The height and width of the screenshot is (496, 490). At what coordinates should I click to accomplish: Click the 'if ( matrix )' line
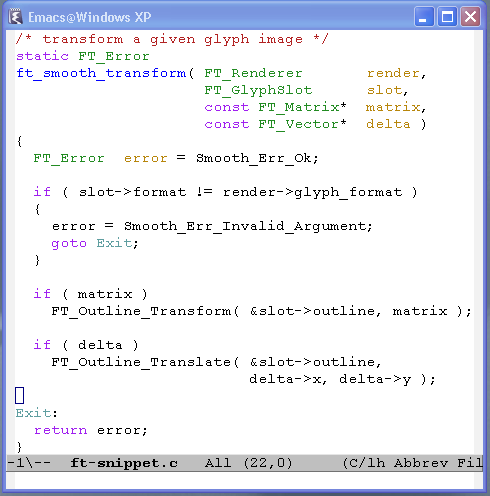pyautogui.click(x=90, y=294)
